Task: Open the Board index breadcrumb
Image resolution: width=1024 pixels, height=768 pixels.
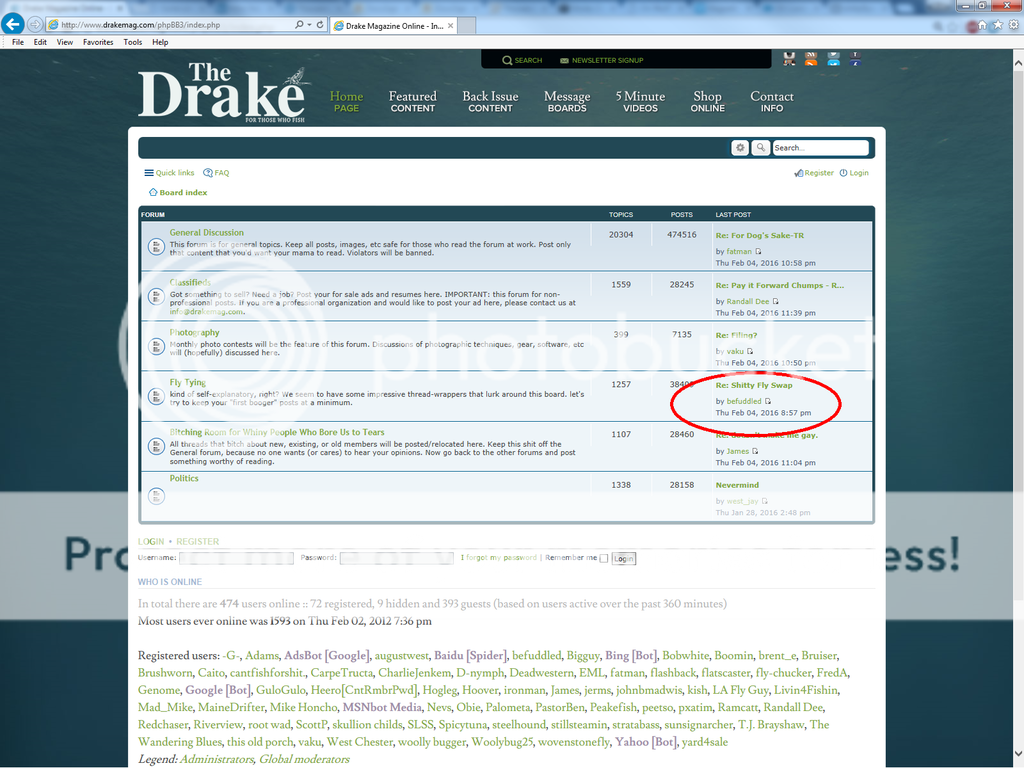Action: [178, 193]
